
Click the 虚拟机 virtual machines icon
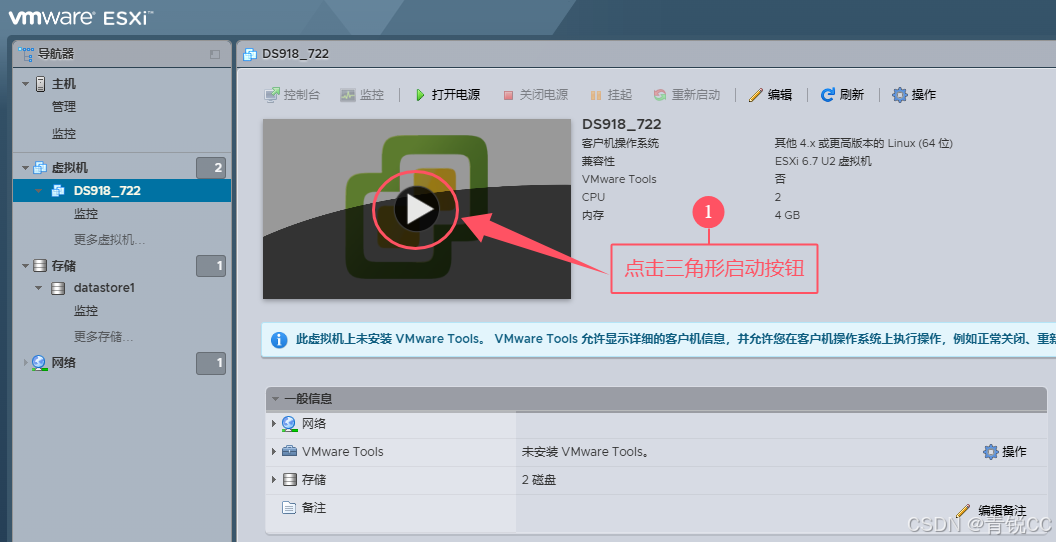(40, 168)
